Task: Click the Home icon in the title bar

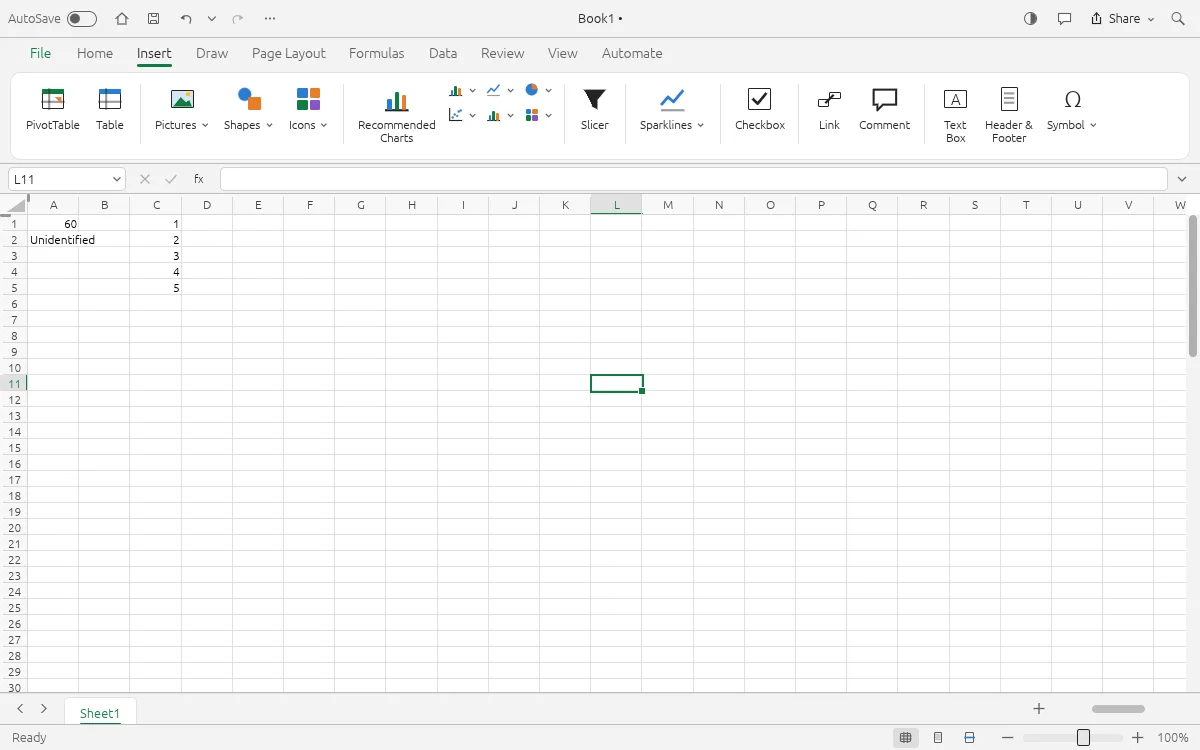Action: click(x=122, y=19)
